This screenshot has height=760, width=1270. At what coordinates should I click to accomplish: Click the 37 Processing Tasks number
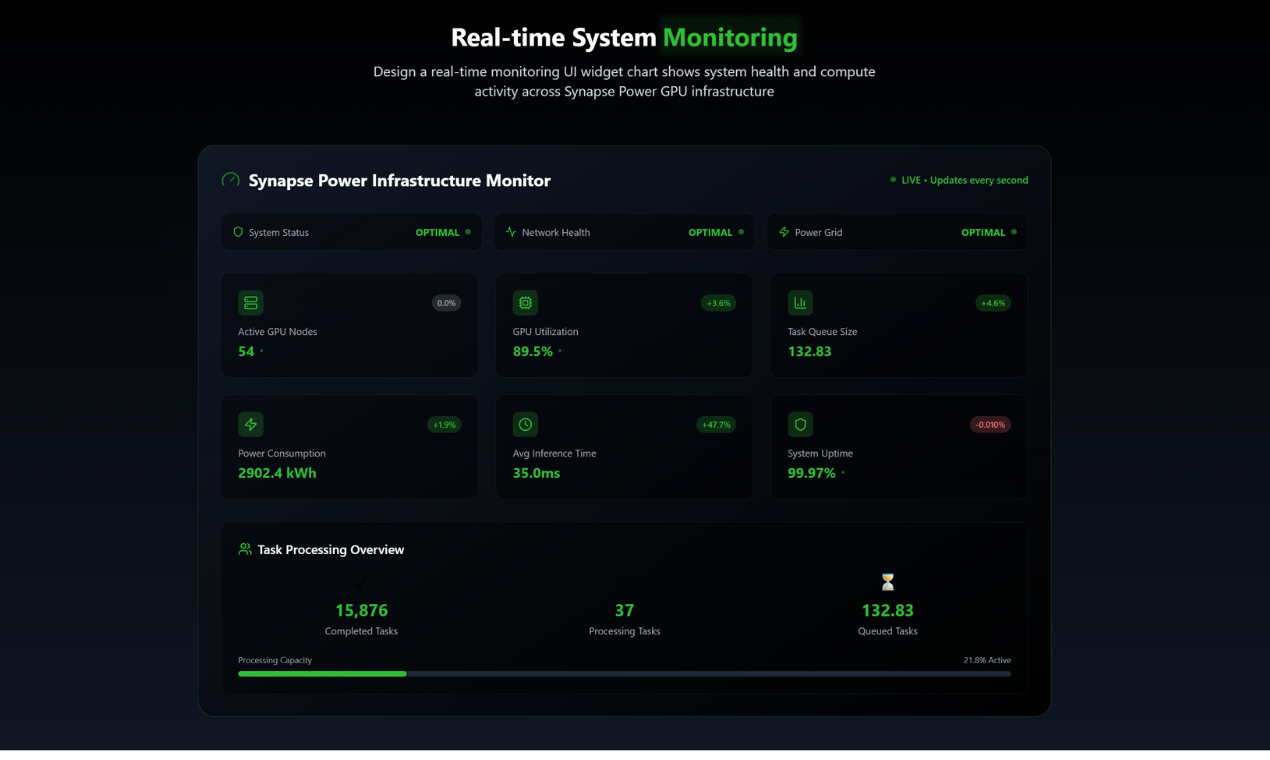coord(624,610)
